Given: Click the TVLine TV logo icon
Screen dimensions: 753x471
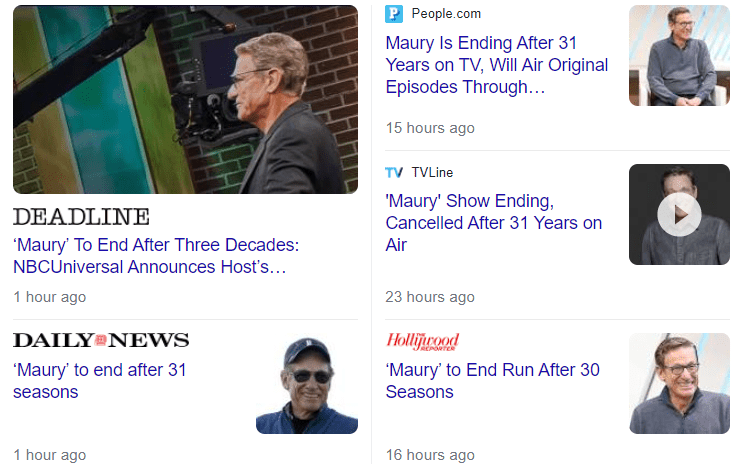Looking at the screenshot, I should tap(395, 173).
